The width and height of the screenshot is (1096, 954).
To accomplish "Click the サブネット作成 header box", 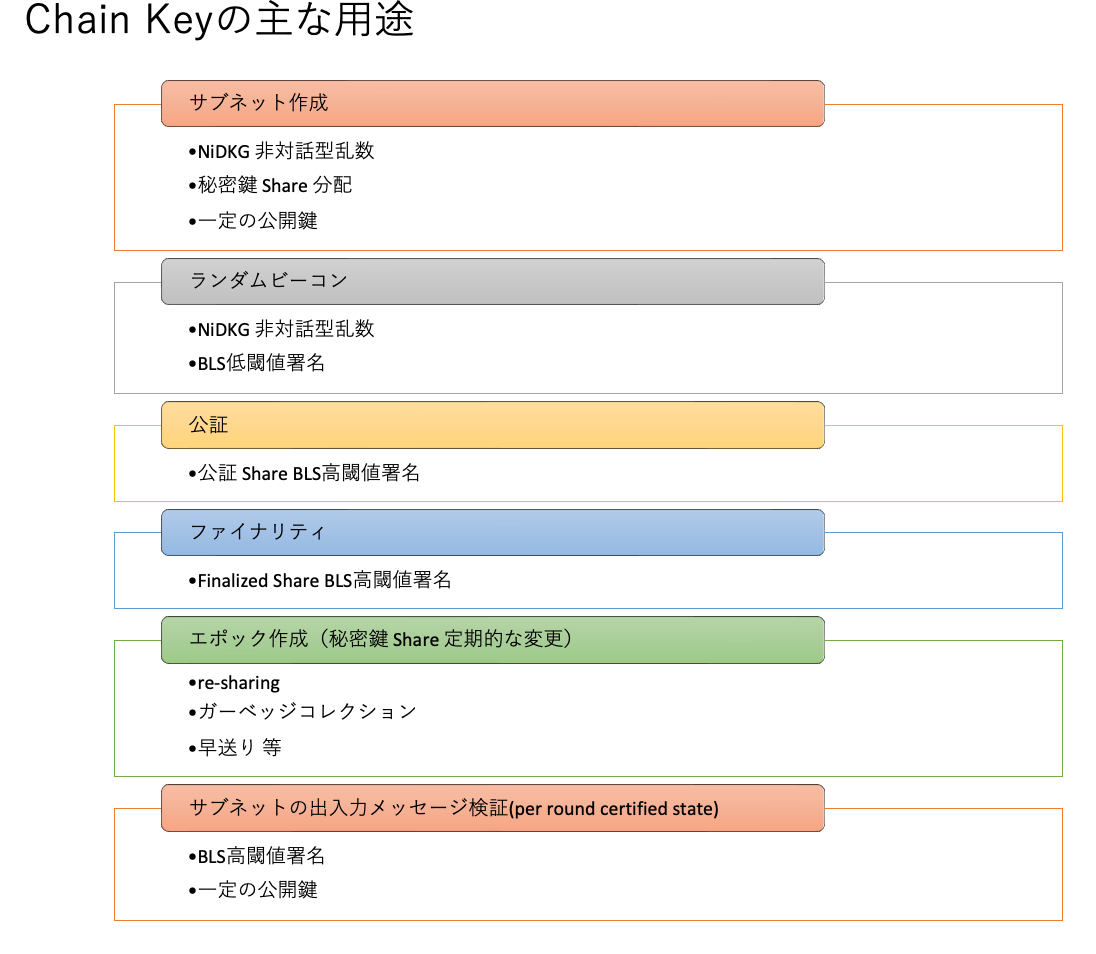I will pos(493,103).
